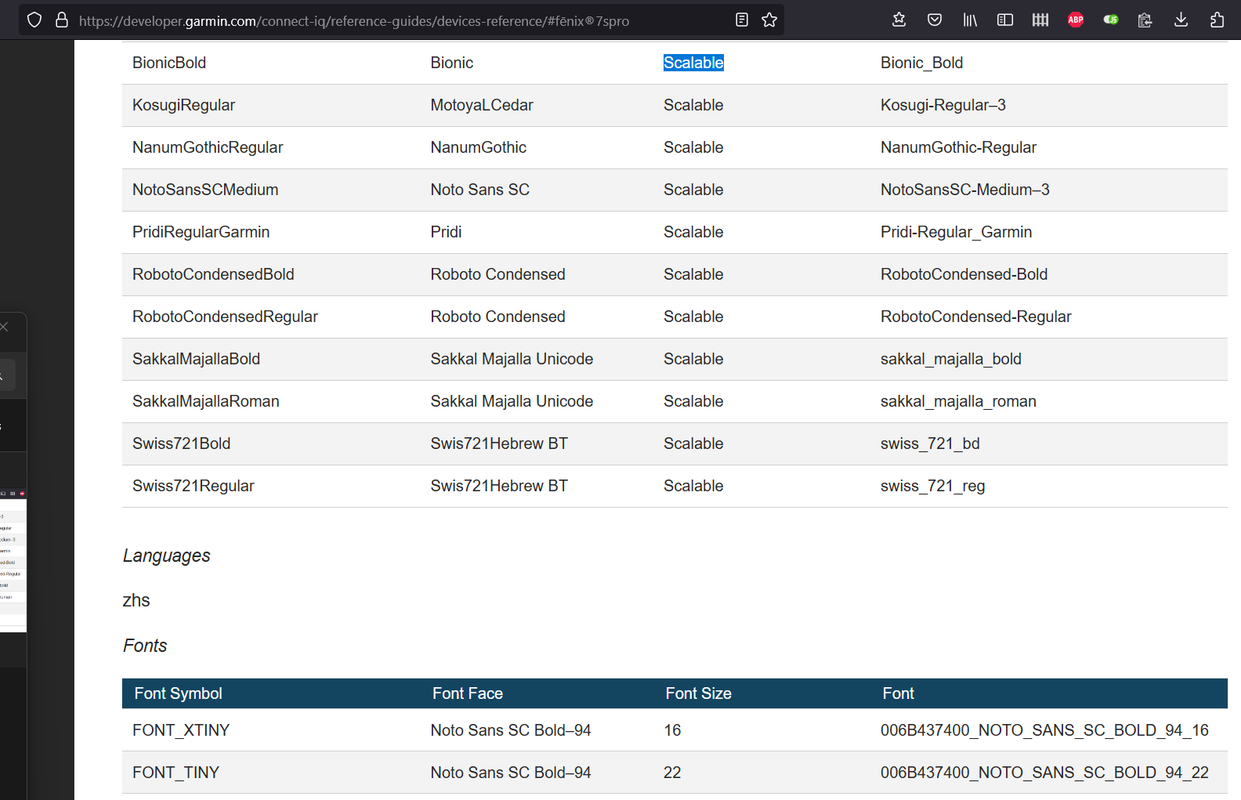The width and height of the screenshot is (1241, 800).
Task: Click the Font Face column header
Action: coord(468,693)
